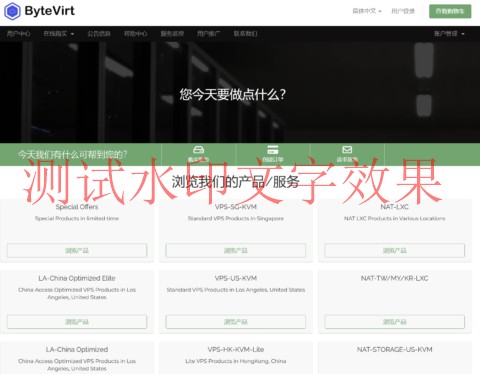The width and height of the screenshot is (480, 374).
Task: Open 公告信息 in the navigation bar
Action: (99, 34)
